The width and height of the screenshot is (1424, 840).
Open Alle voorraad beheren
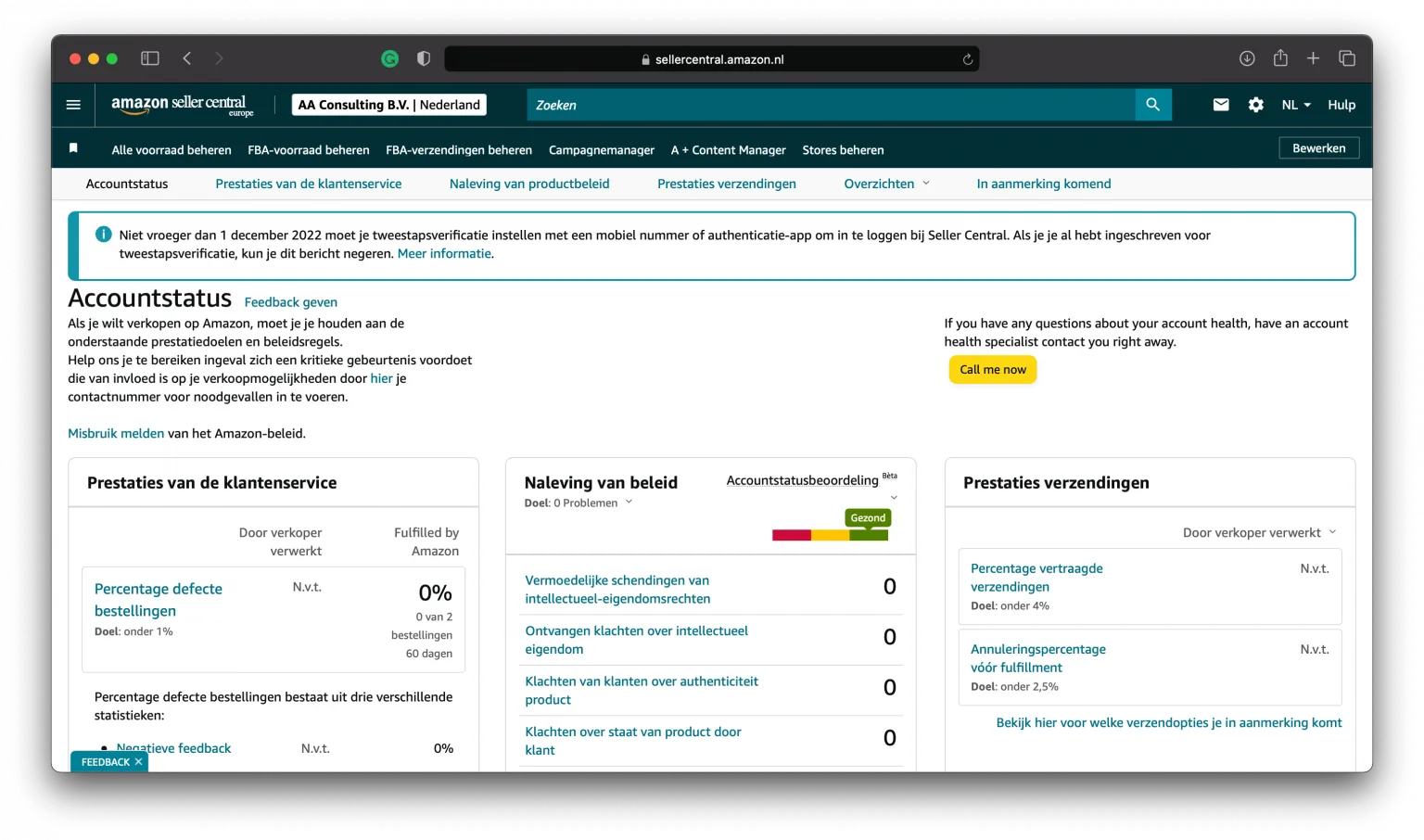(172, 149)
